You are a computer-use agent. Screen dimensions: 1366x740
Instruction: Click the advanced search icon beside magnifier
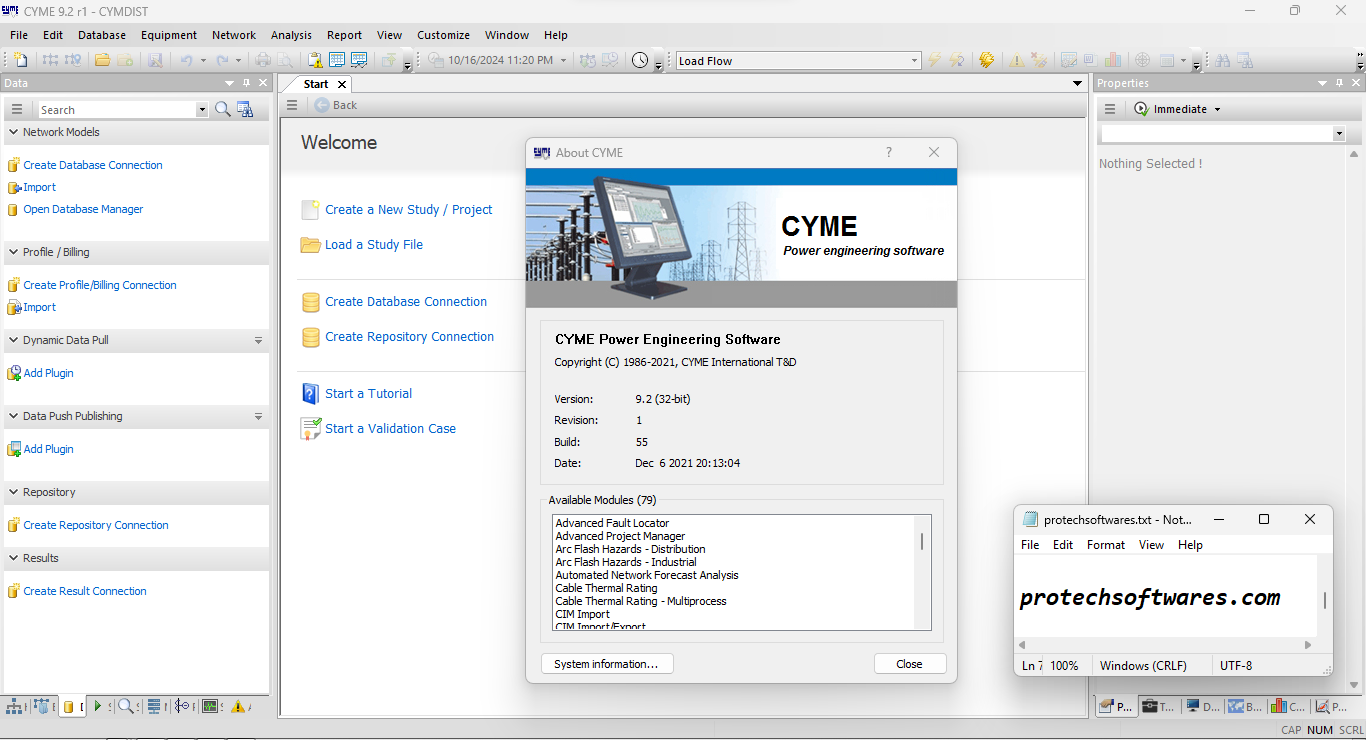(245, 109)
